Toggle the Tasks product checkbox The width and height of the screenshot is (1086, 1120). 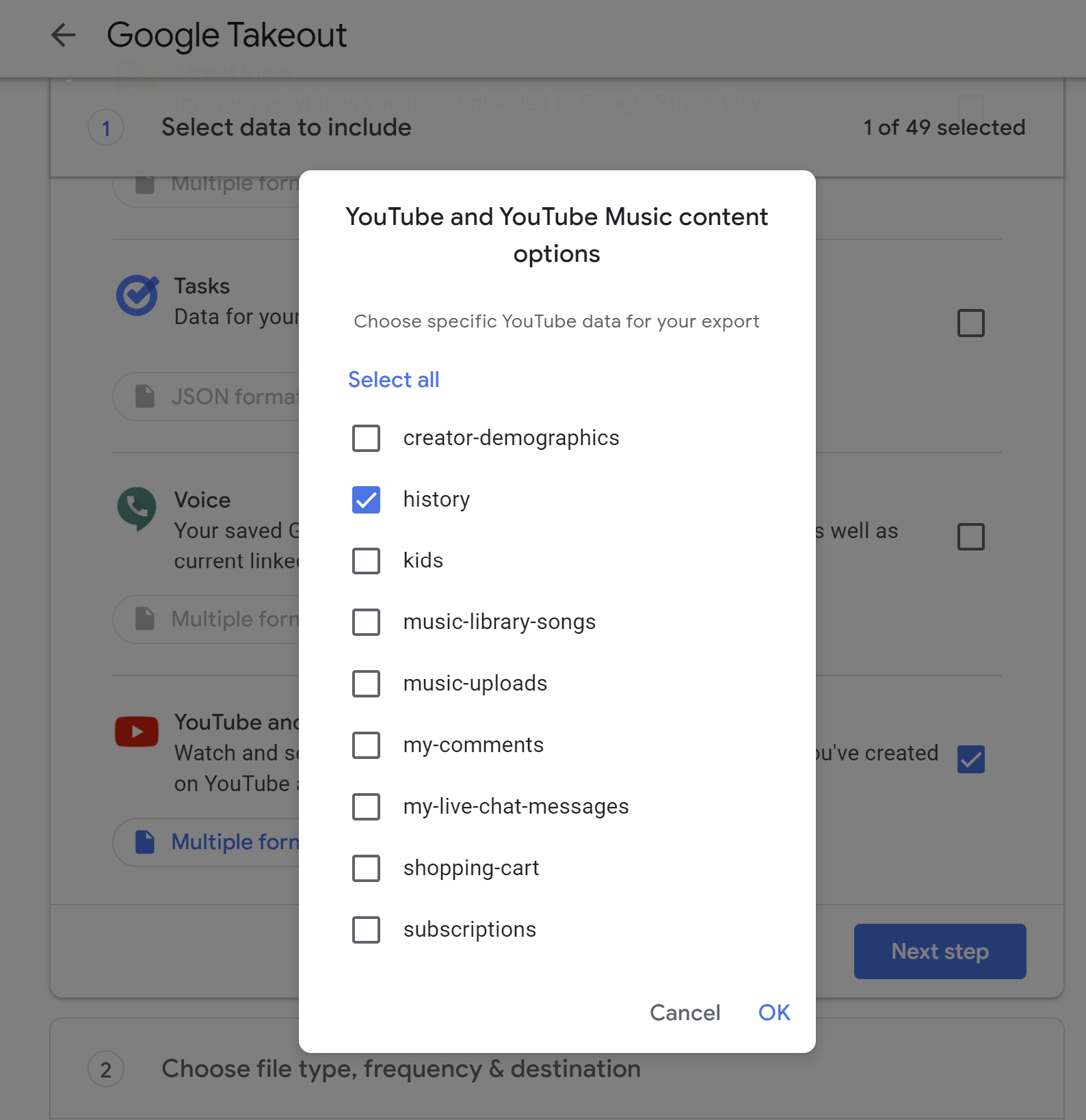tap(971, 323)
